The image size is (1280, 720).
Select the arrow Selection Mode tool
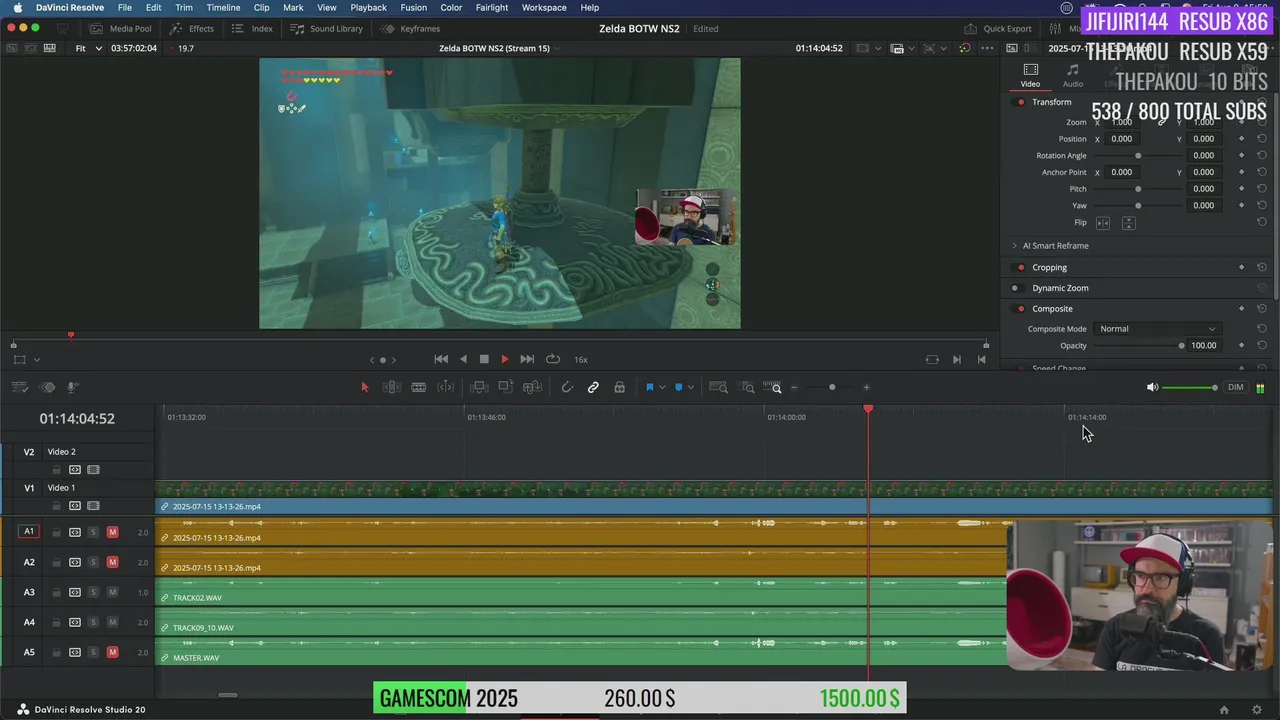365,388
